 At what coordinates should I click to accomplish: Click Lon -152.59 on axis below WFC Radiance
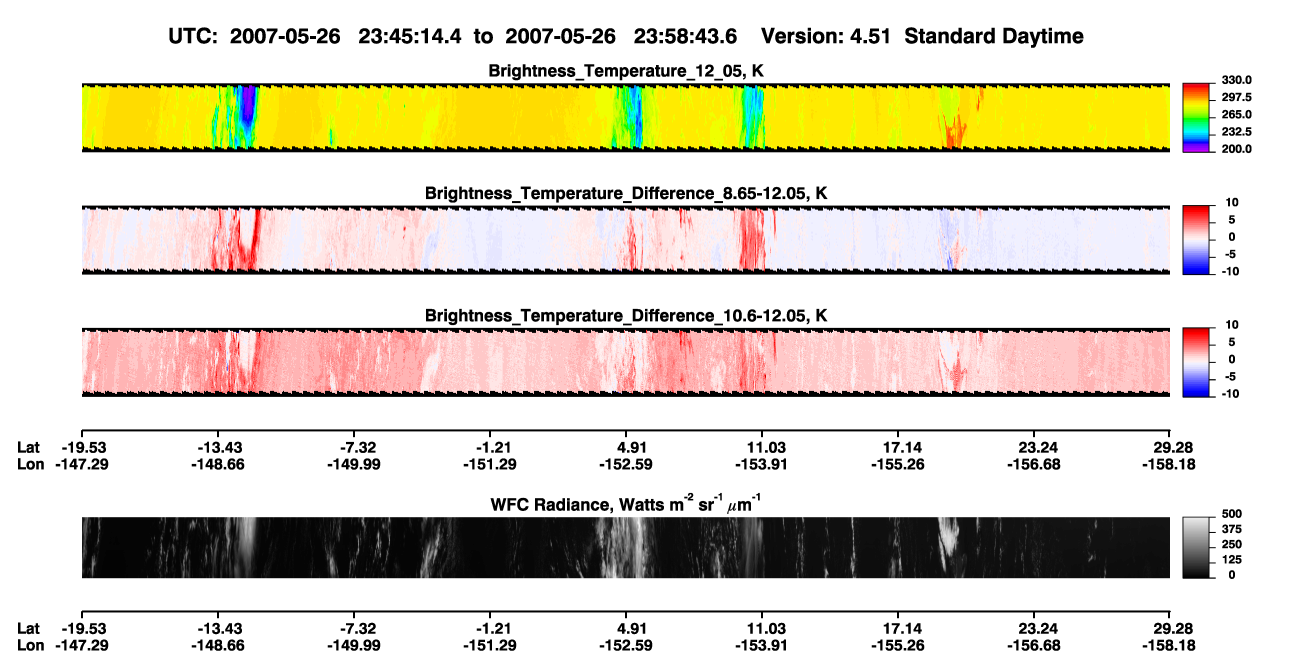[x=627, y=646]
